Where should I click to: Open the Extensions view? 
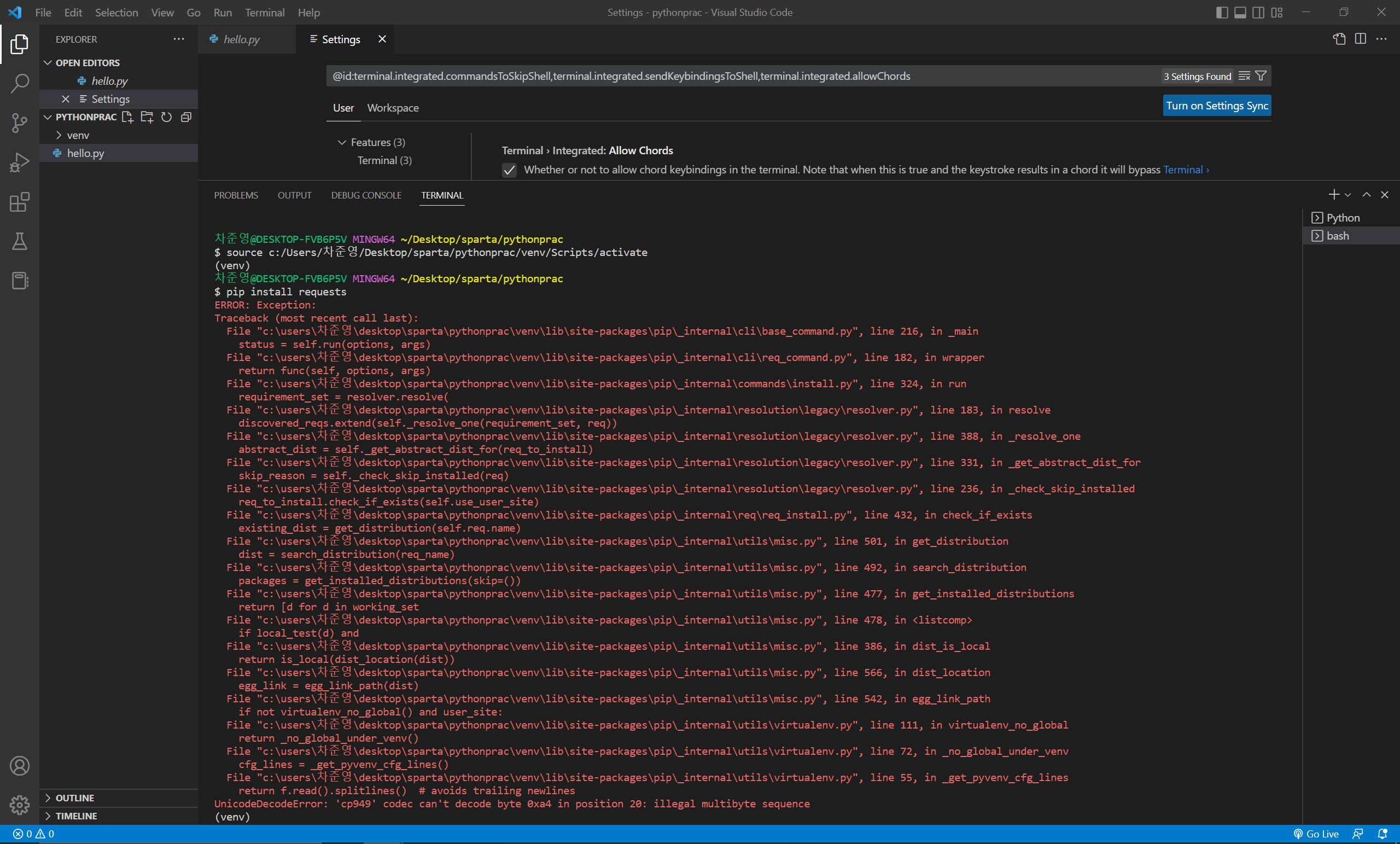(19, 202)
